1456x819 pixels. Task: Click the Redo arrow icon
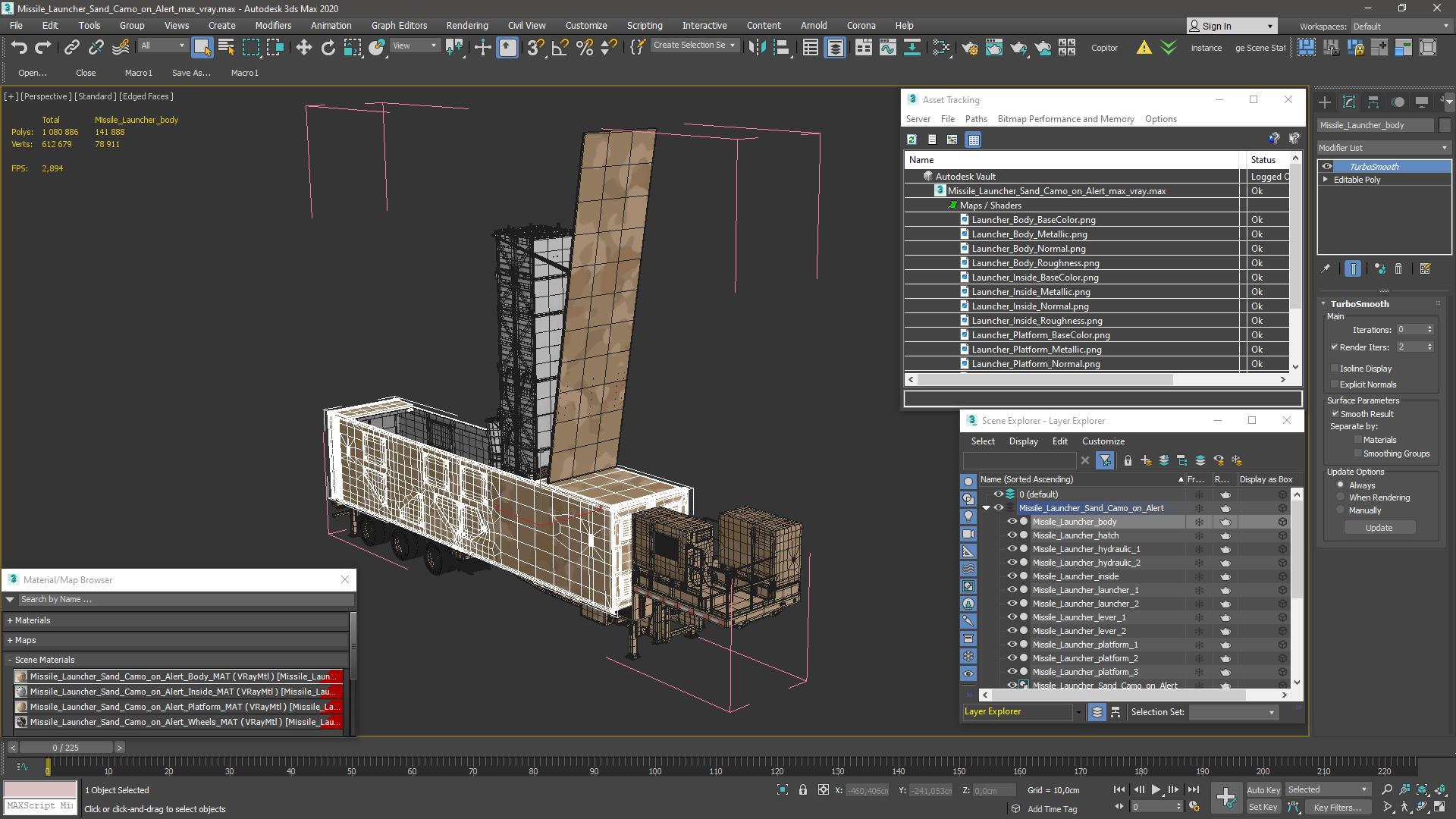pos(43,48)
